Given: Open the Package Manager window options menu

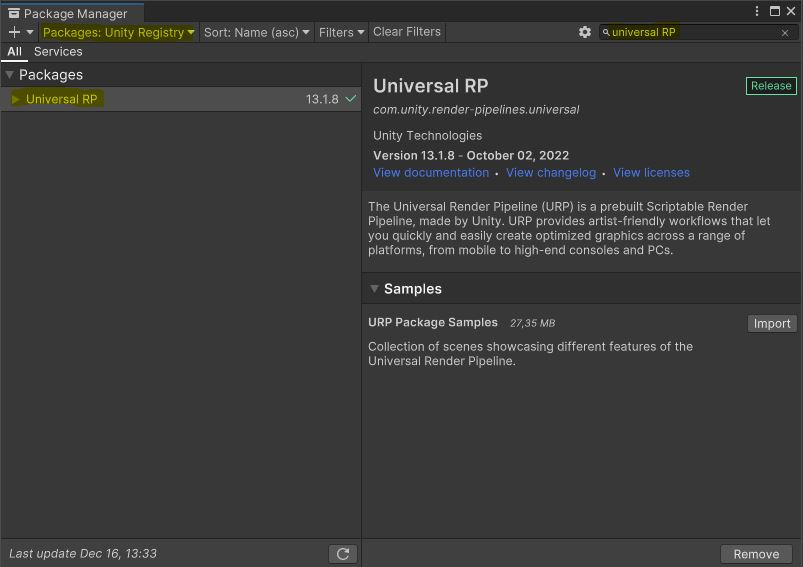Looking at the screenshot, I should click(756, 11).
